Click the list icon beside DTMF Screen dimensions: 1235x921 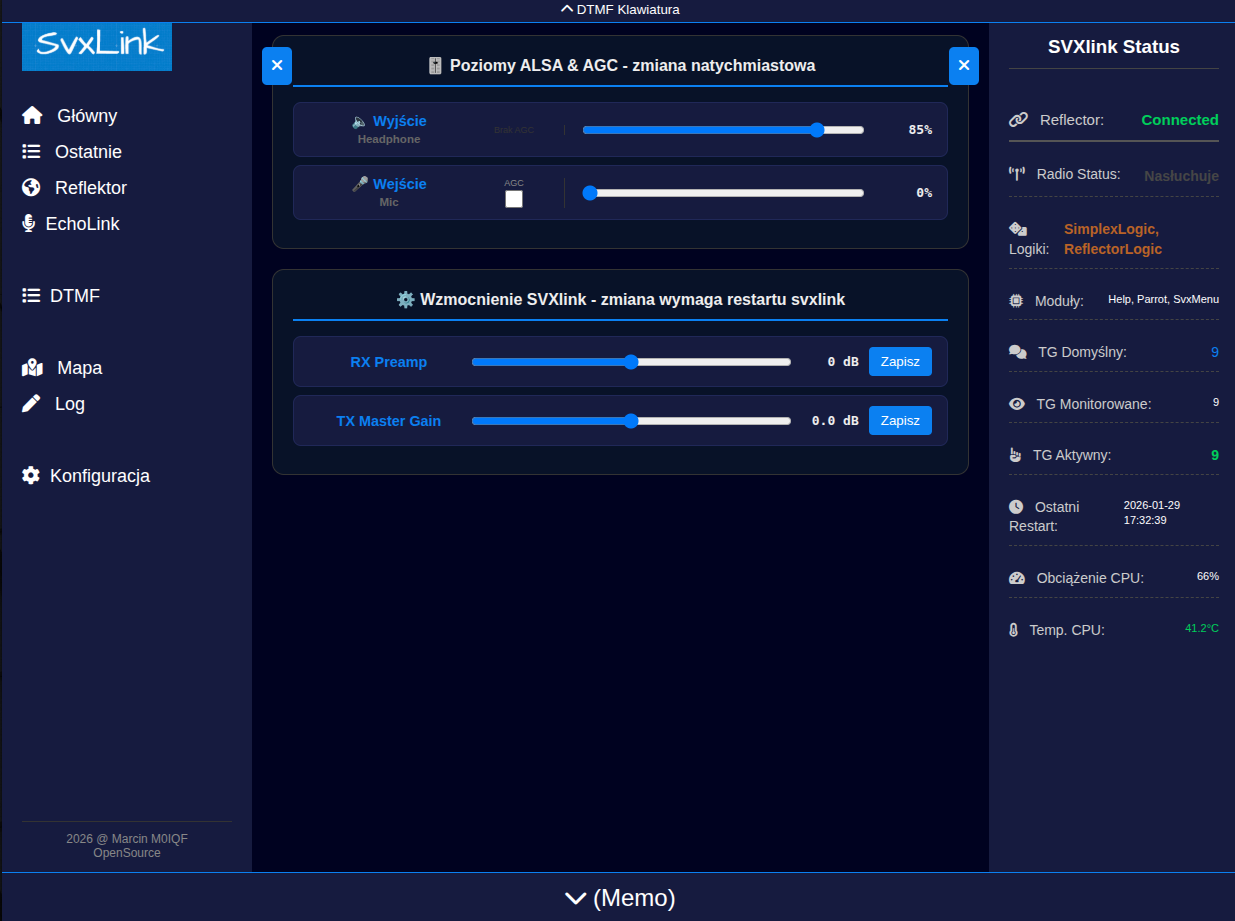pos(32,296)
